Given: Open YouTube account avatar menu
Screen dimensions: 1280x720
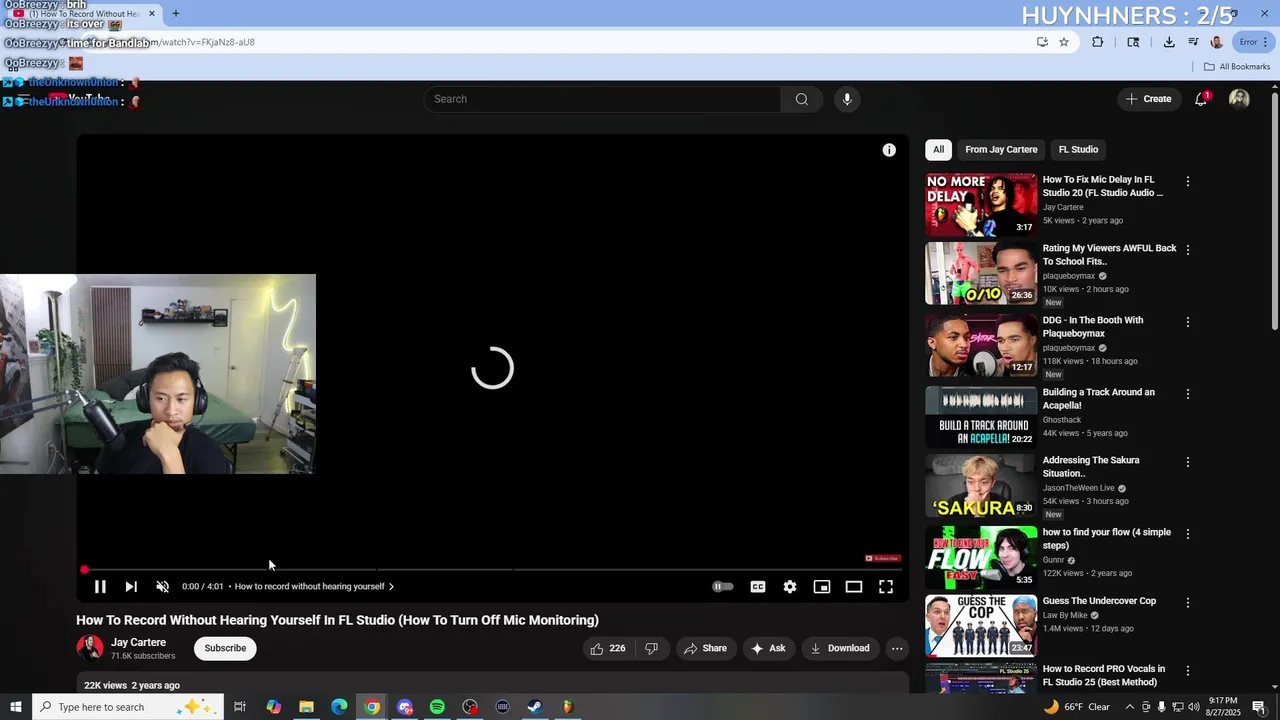Looking at the screenshot, I should point(1239,99).
